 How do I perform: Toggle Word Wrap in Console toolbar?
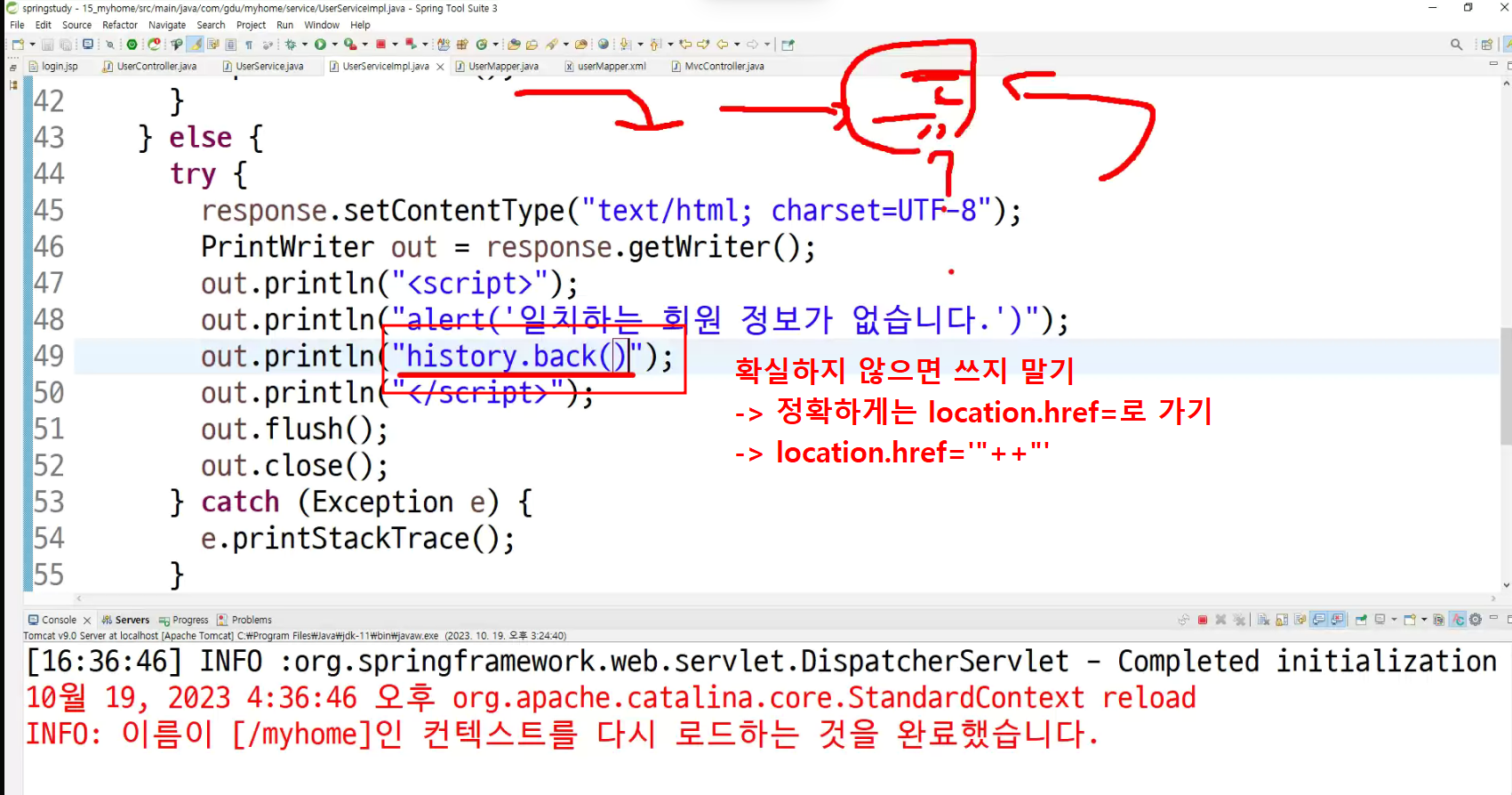(1300, 620)
